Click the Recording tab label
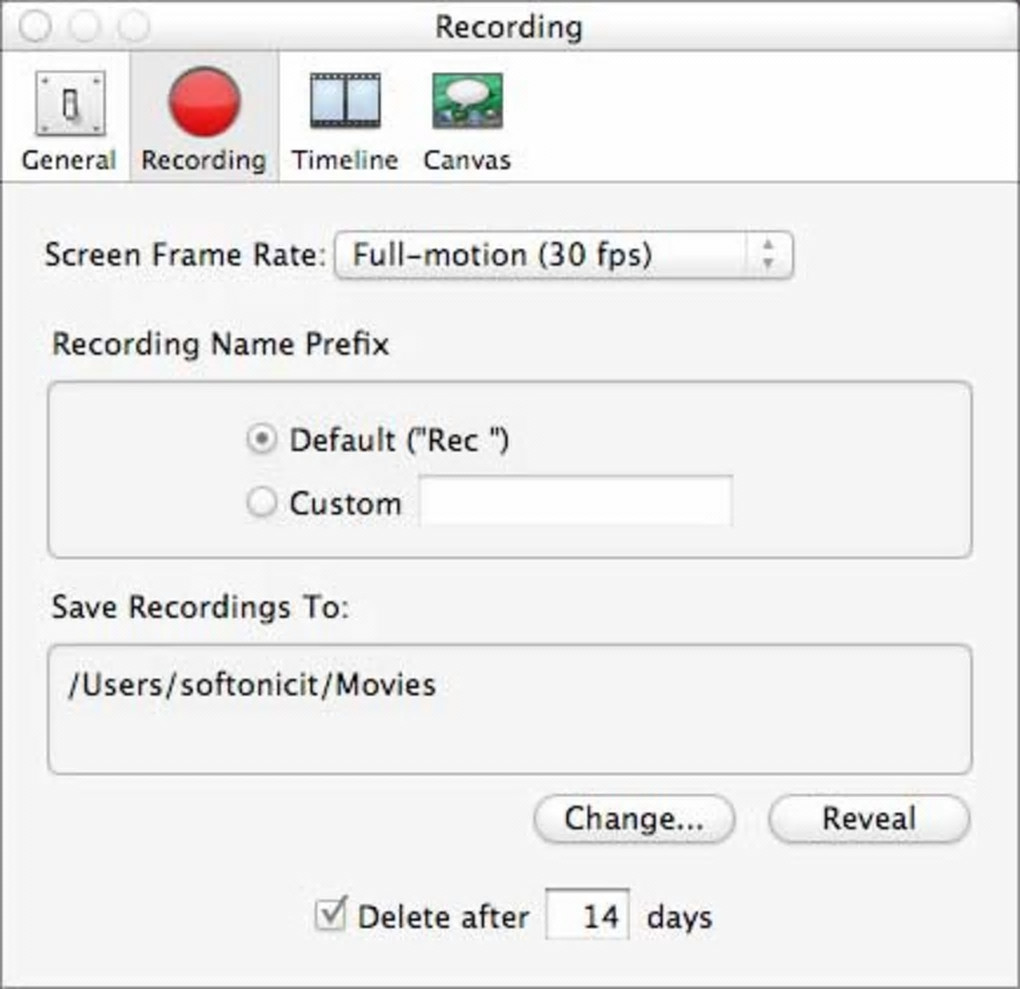This screenshot has height=989, width=1020. click(204, 160)
